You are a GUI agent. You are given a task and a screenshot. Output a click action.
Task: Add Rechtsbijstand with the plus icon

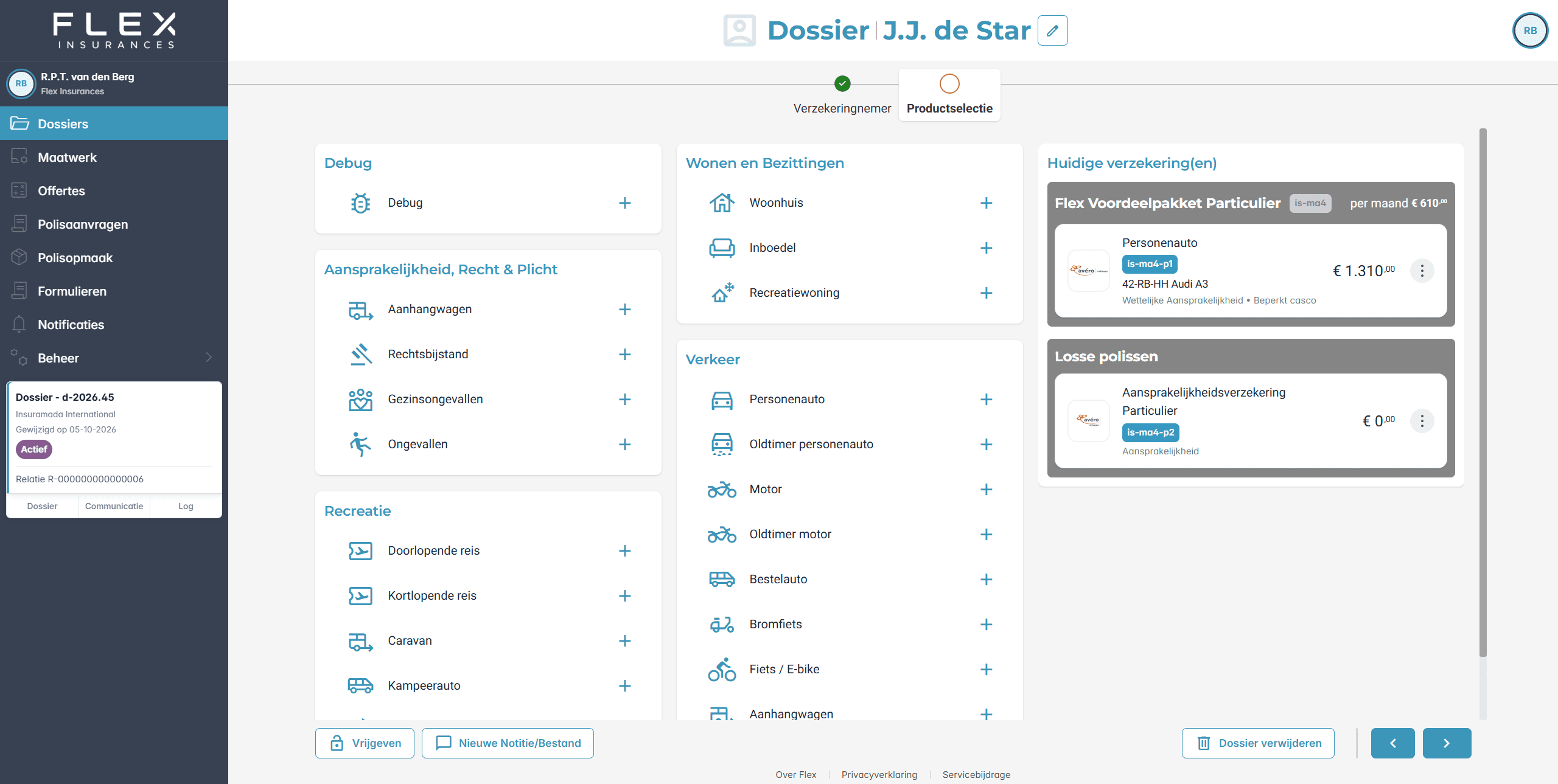coord(624,354)
